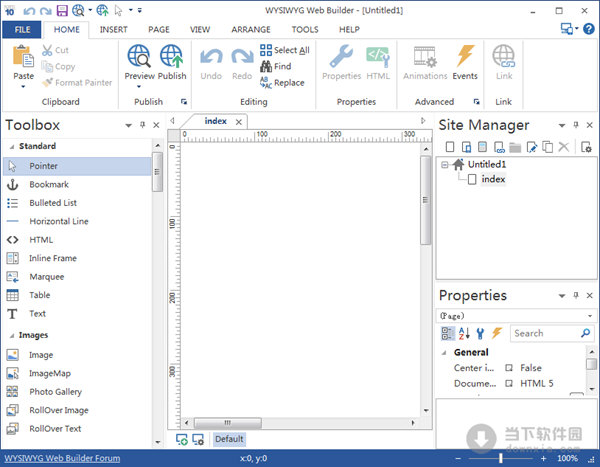Select the Marquee tool in Toolbox

coord(78,277)
